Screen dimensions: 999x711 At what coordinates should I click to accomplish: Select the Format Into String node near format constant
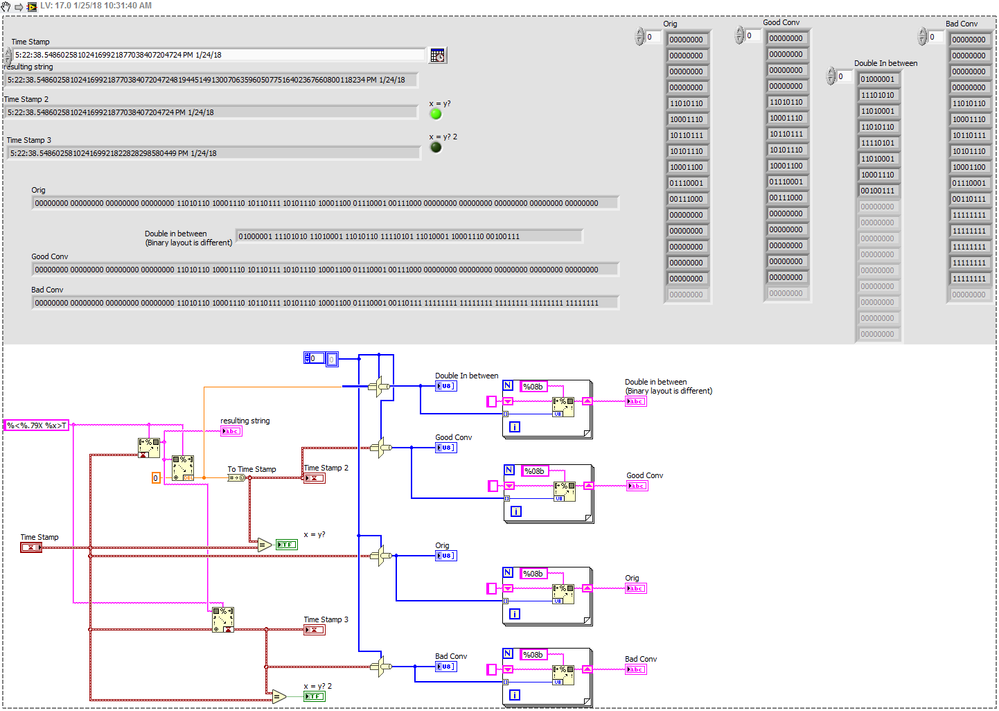(149, 447)
